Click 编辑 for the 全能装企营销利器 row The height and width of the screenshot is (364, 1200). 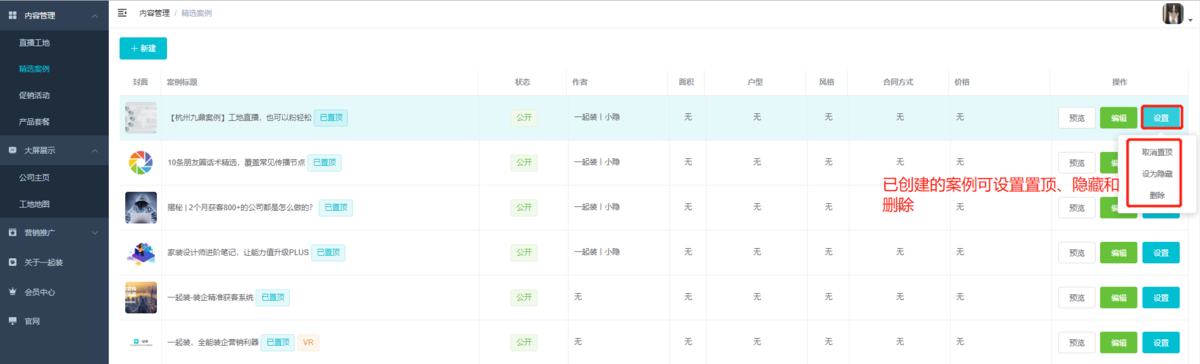[x=1118, y=342]
